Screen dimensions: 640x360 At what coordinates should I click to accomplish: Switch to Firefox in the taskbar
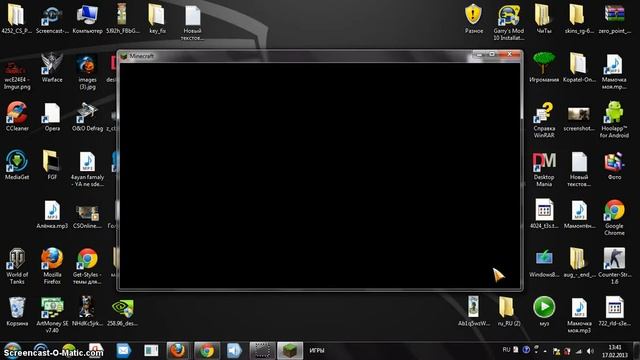pyautogui.click(x=177, y=350)
